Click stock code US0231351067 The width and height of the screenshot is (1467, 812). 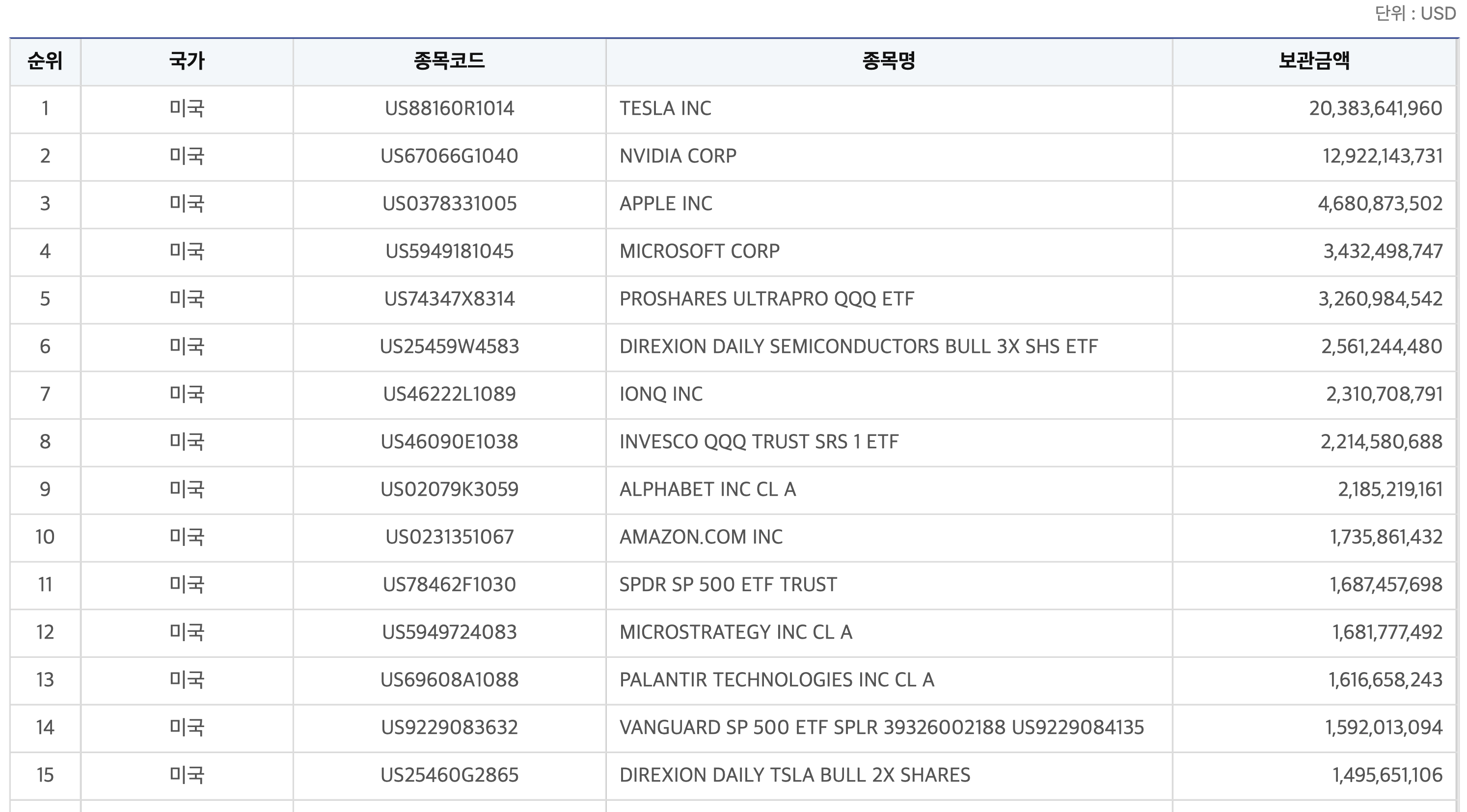[449, 537]
